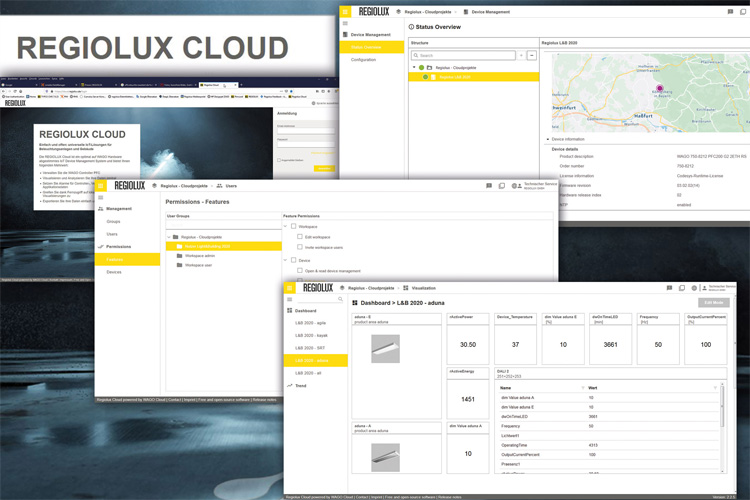750x500 pixels.
Task: Toggle the hamburger sidebar menu in Visualization window
Action: [x=289, y=300]
